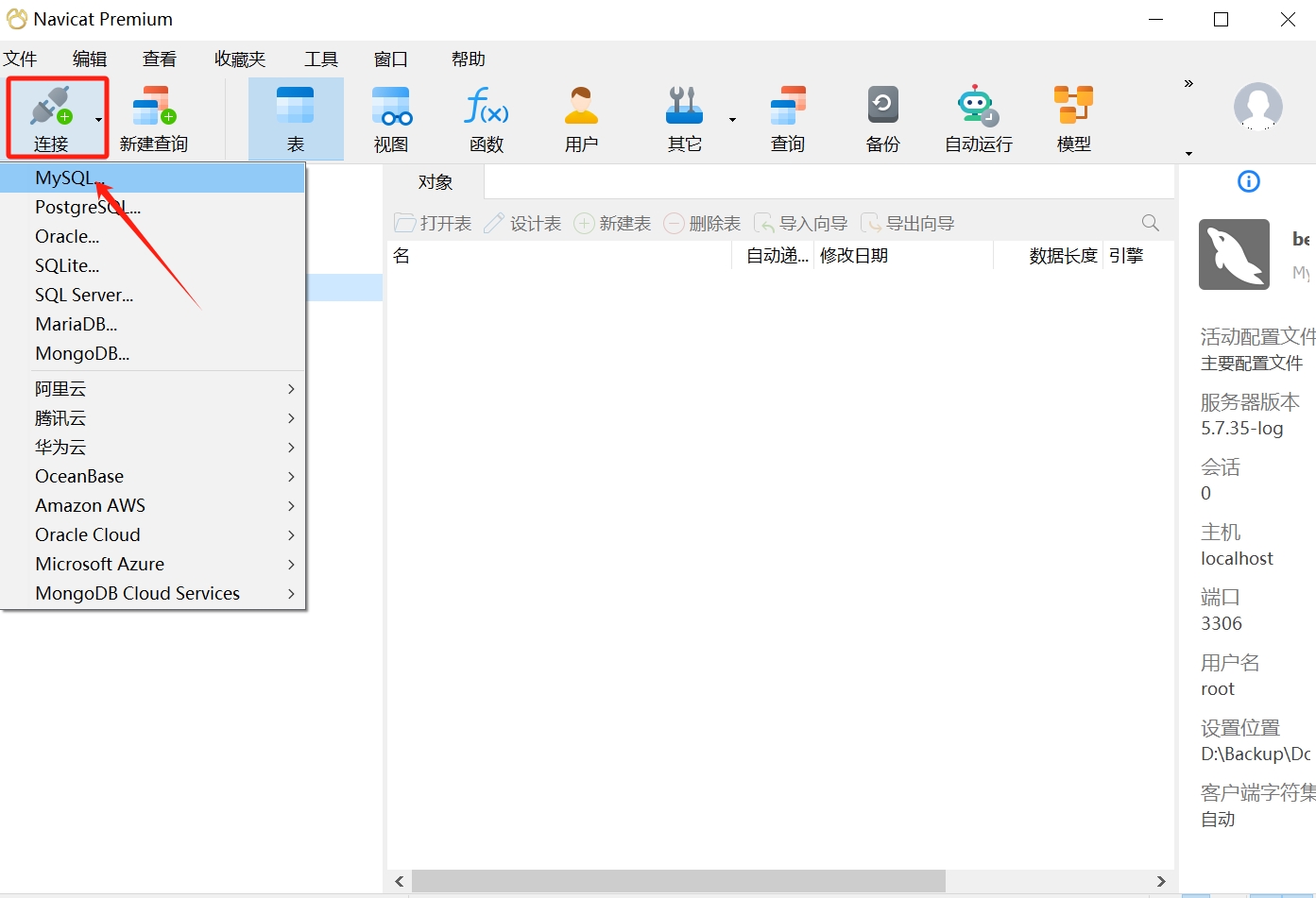Click the search magnifier in object toolbar
Viewport: 1316px width, 898px height.
coord(1150,223)
